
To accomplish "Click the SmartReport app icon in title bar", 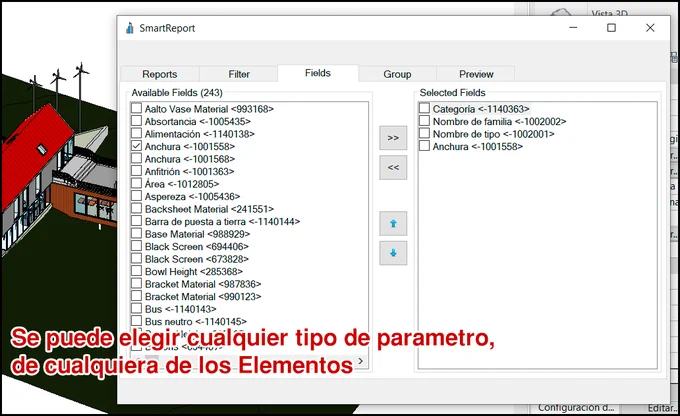I will click(x=129, y=28).
